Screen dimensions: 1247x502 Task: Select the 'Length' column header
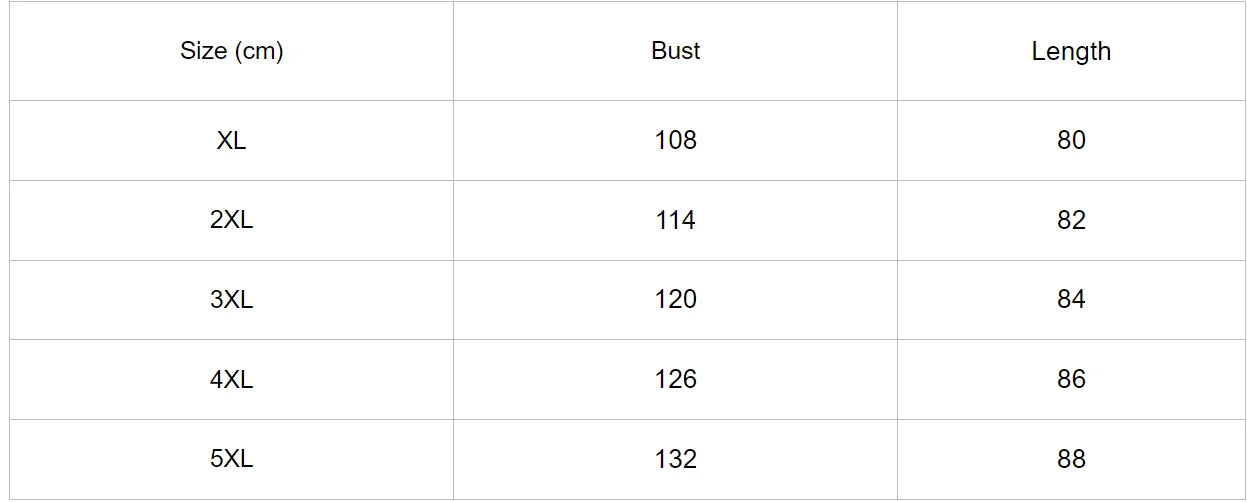[x=1071, y=51]
